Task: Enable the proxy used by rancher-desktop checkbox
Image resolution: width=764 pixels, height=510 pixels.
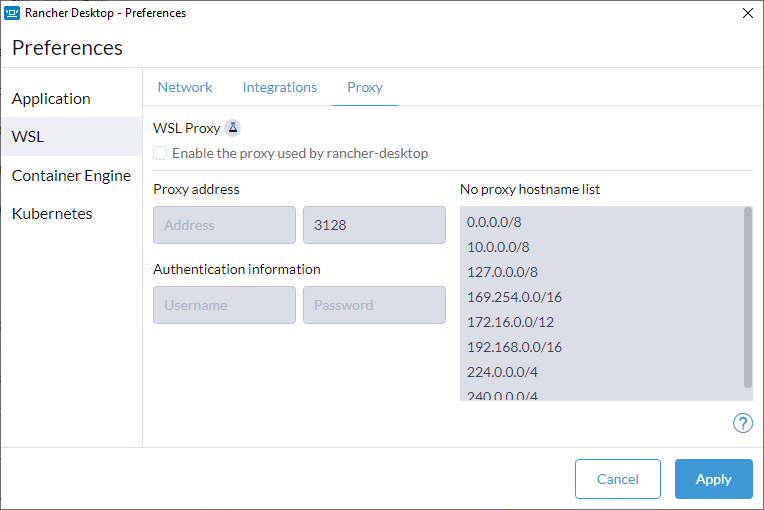Action: pyautogui.click(x=160, y=153)
